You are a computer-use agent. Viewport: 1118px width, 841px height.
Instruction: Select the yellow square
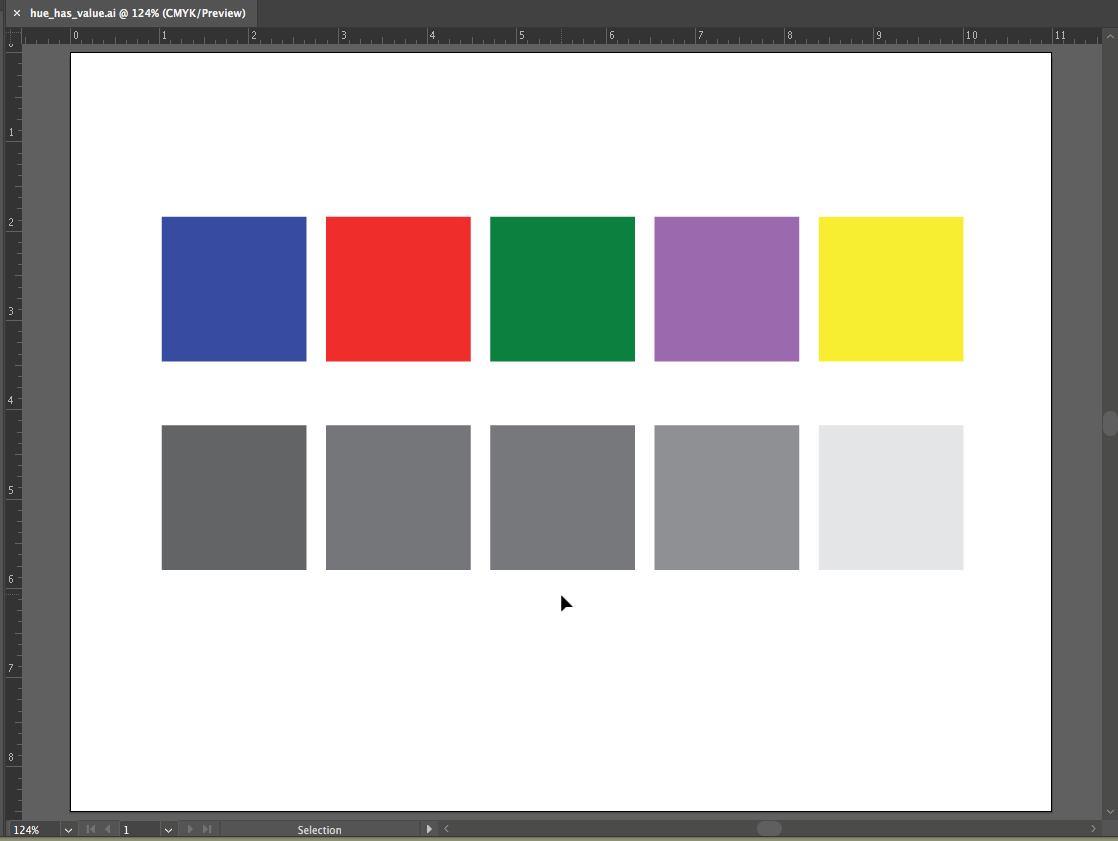click(890, 289)
